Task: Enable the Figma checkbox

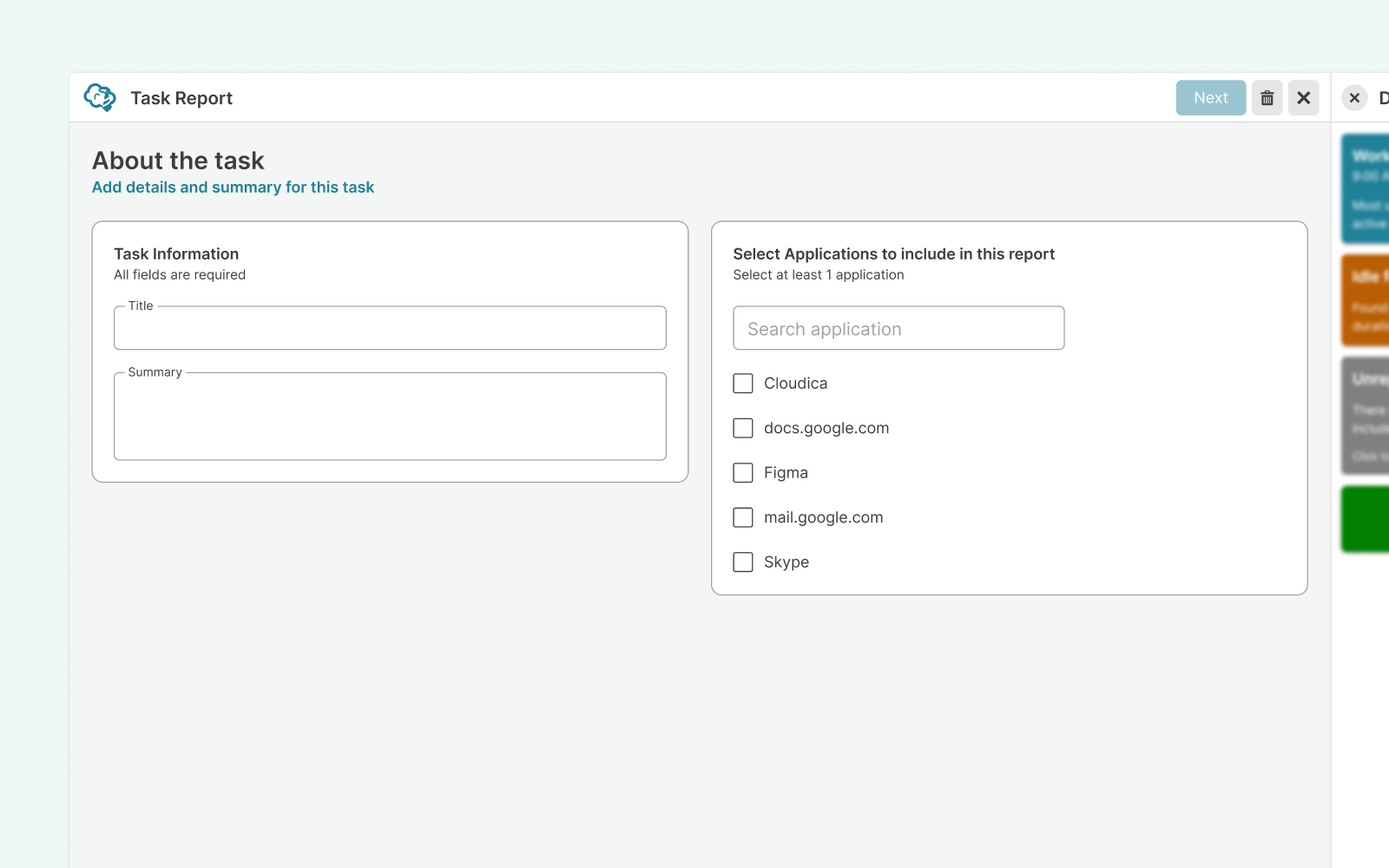Action: click(x=743, y=473)
